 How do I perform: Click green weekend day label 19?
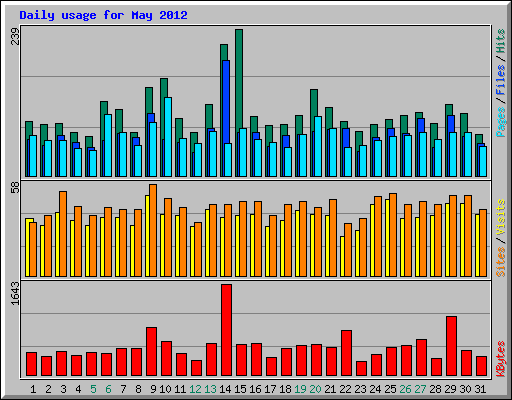click(300, 389)
